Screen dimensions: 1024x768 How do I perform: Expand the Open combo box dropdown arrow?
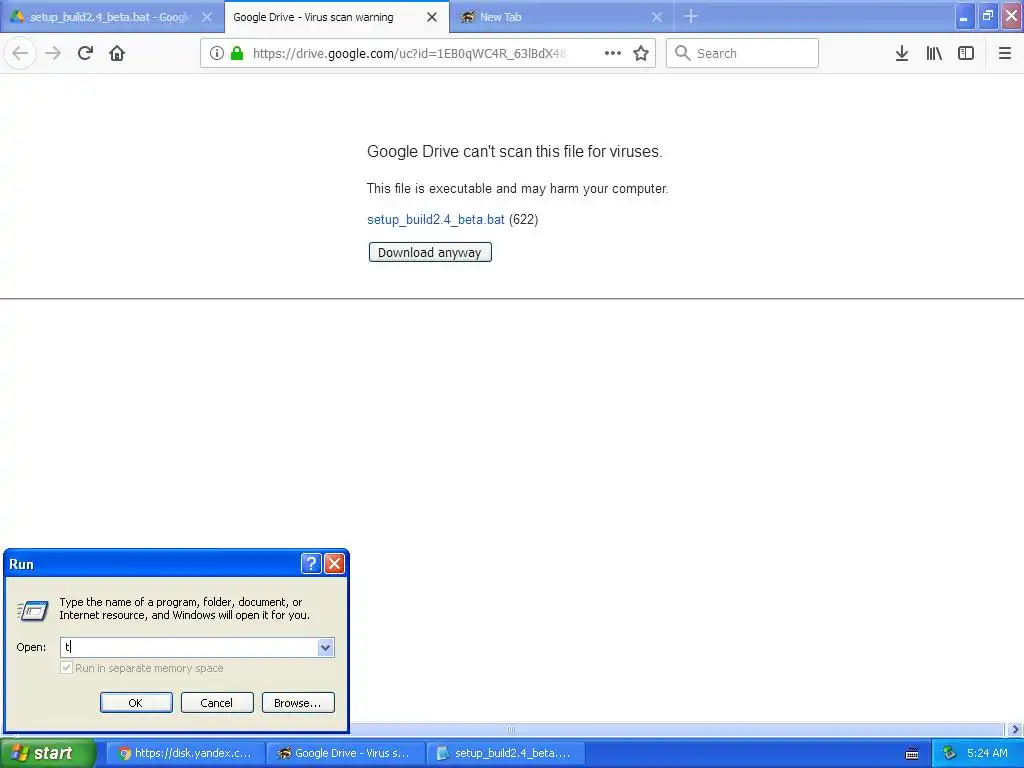pos(325,647)
